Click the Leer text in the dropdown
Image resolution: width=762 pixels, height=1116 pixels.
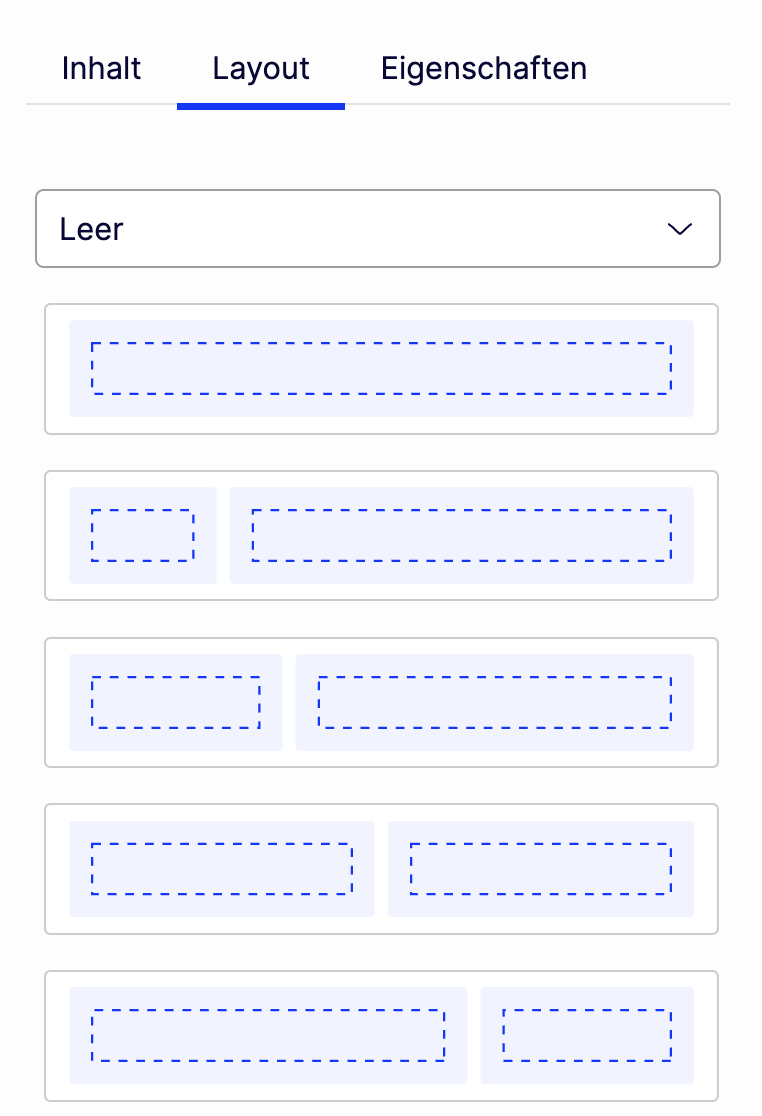[91, 229]
